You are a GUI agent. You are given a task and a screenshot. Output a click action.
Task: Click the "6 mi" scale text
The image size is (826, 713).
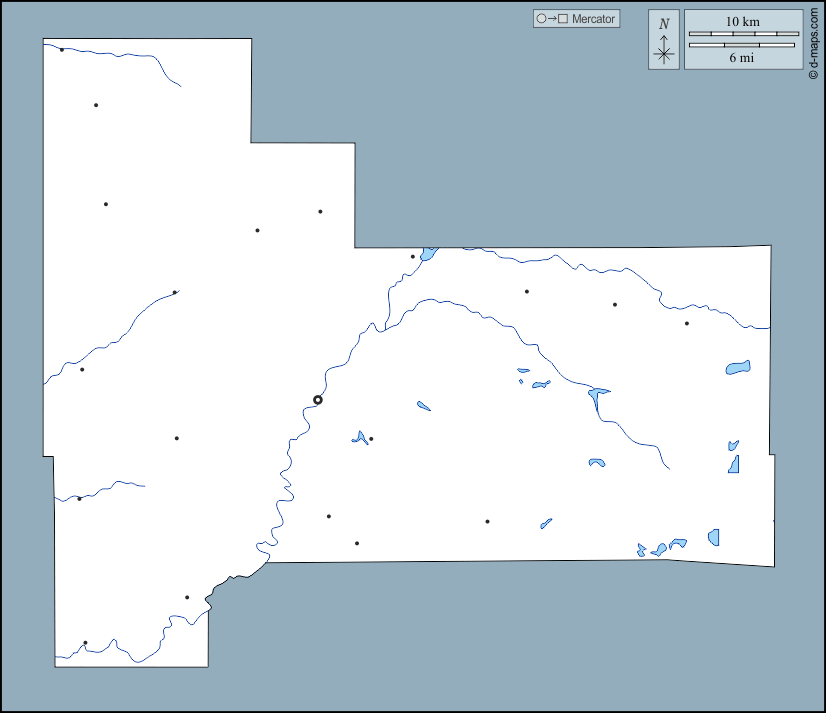[x=741, y=58]
